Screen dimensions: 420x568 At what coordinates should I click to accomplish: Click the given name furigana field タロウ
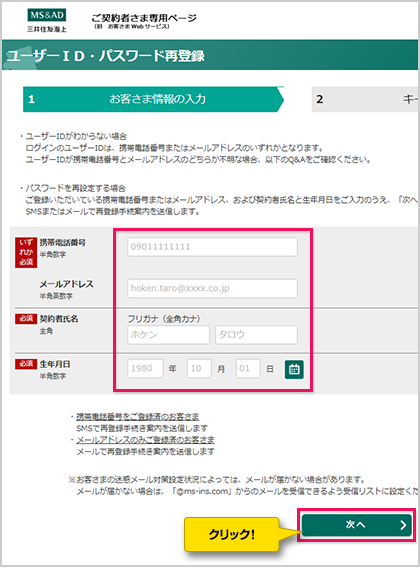click(x=256, y=335)
